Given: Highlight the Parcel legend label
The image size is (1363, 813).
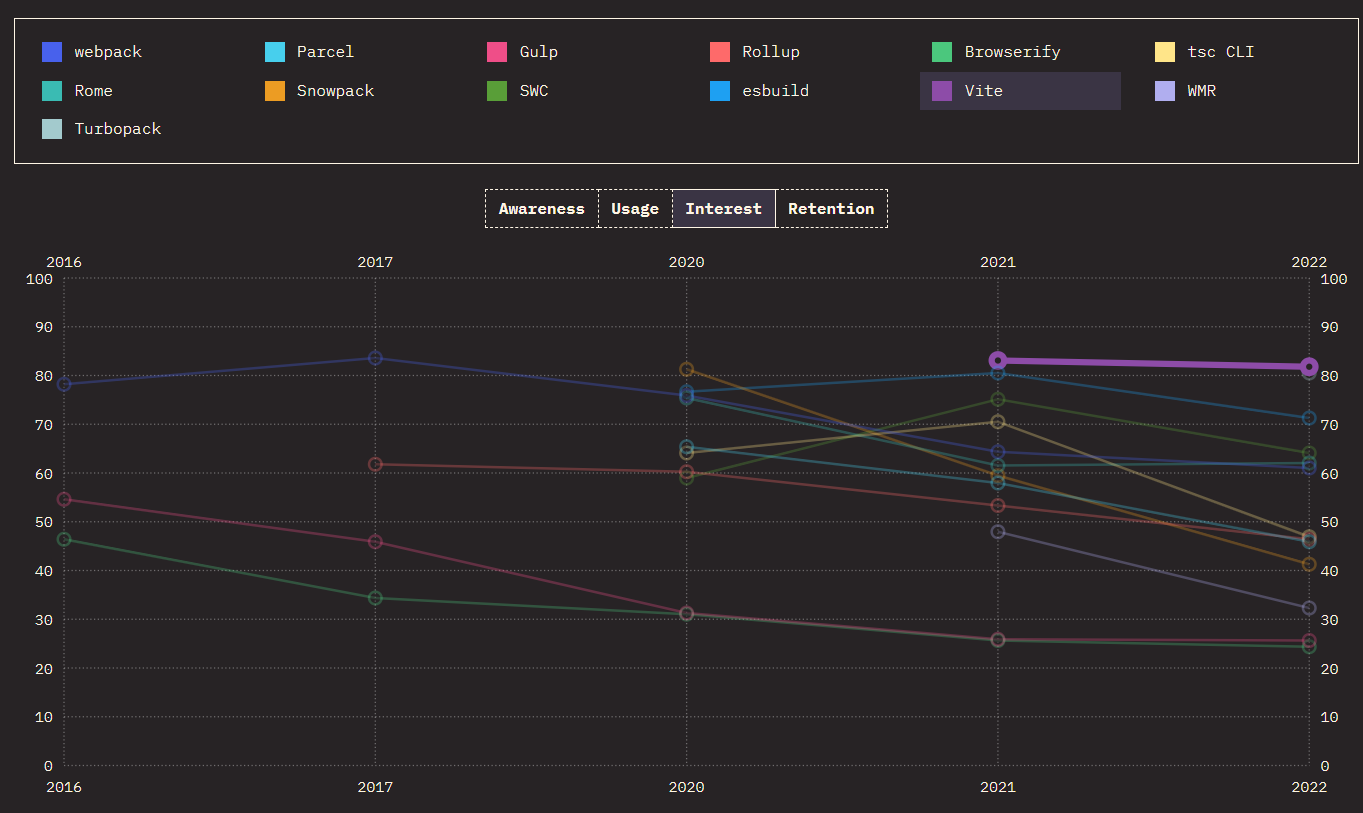Looking at the screenshot, I should coord(325,52).
